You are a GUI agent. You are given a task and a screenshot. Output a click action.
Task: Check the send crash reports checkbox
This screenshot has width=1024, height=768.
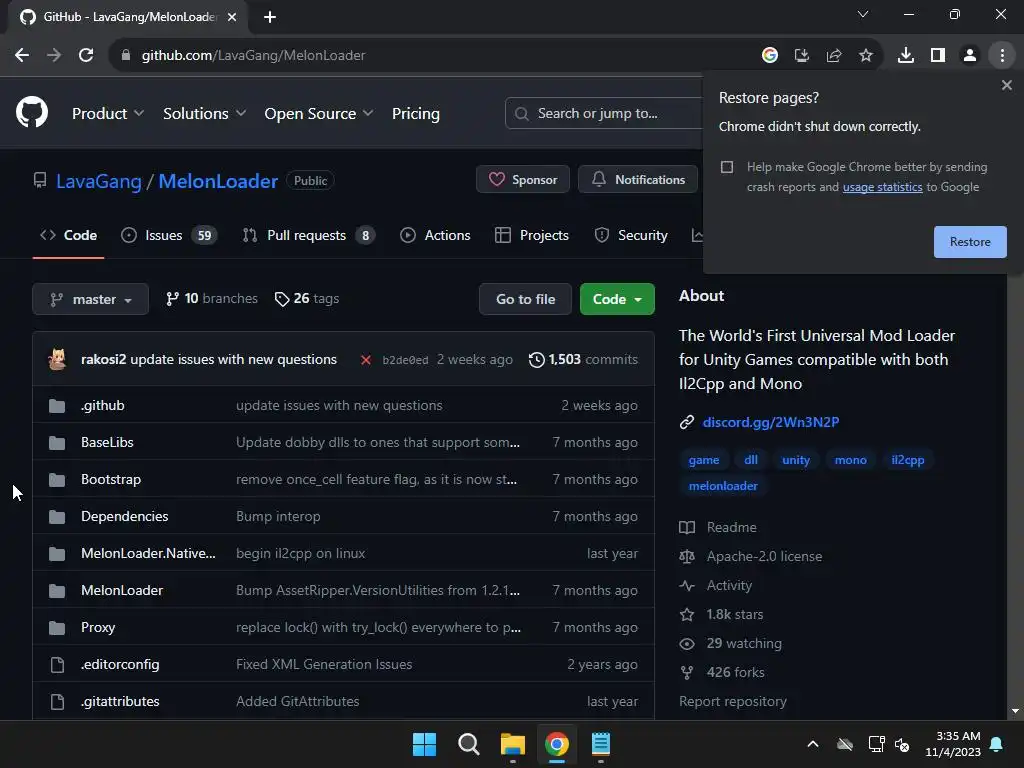[727, 167]
